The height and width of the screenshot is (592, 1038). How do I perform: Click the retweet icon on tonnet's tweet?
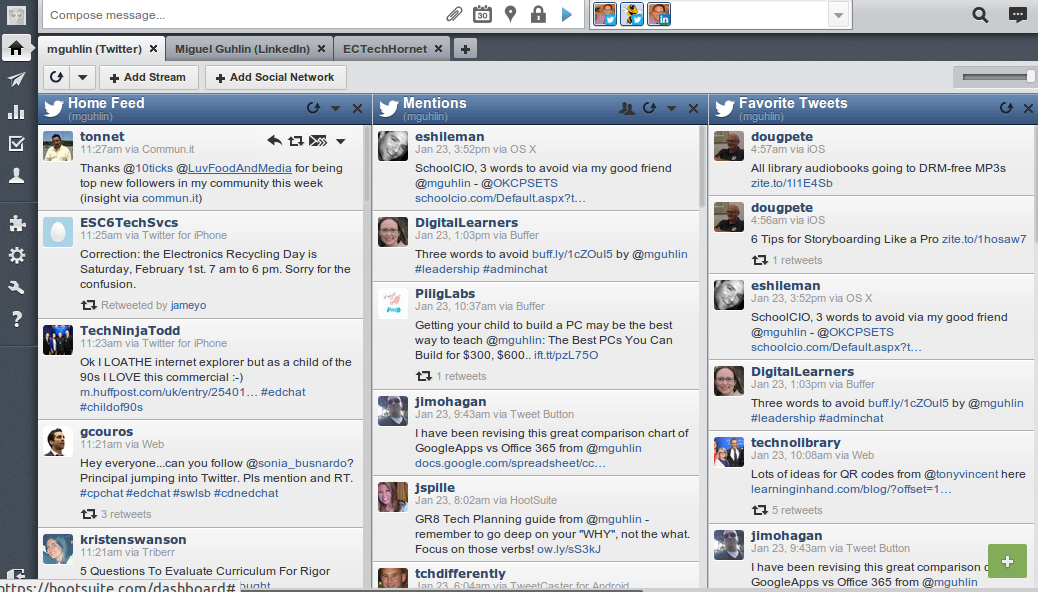[296, 140]
